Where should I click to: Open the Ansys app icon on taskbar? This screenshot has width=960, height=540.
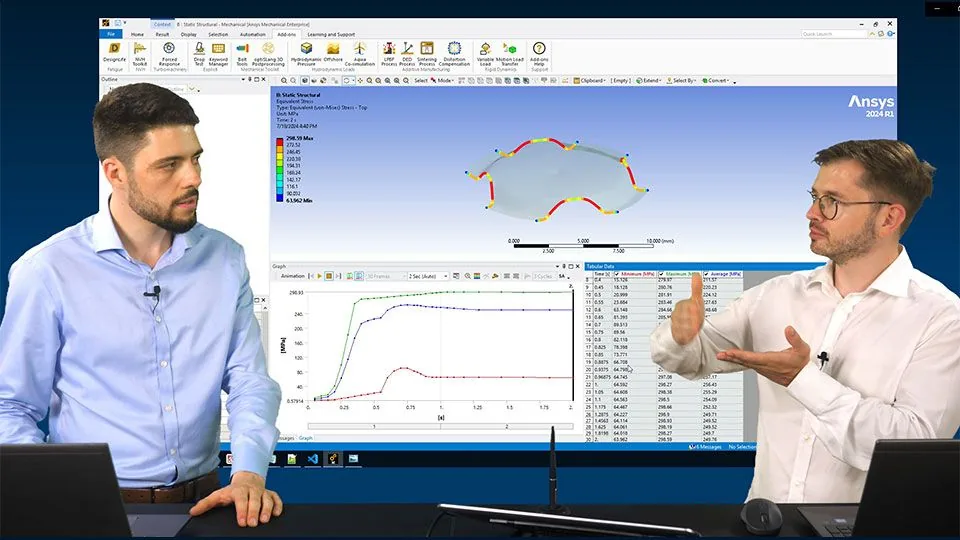tap(333, 459)
